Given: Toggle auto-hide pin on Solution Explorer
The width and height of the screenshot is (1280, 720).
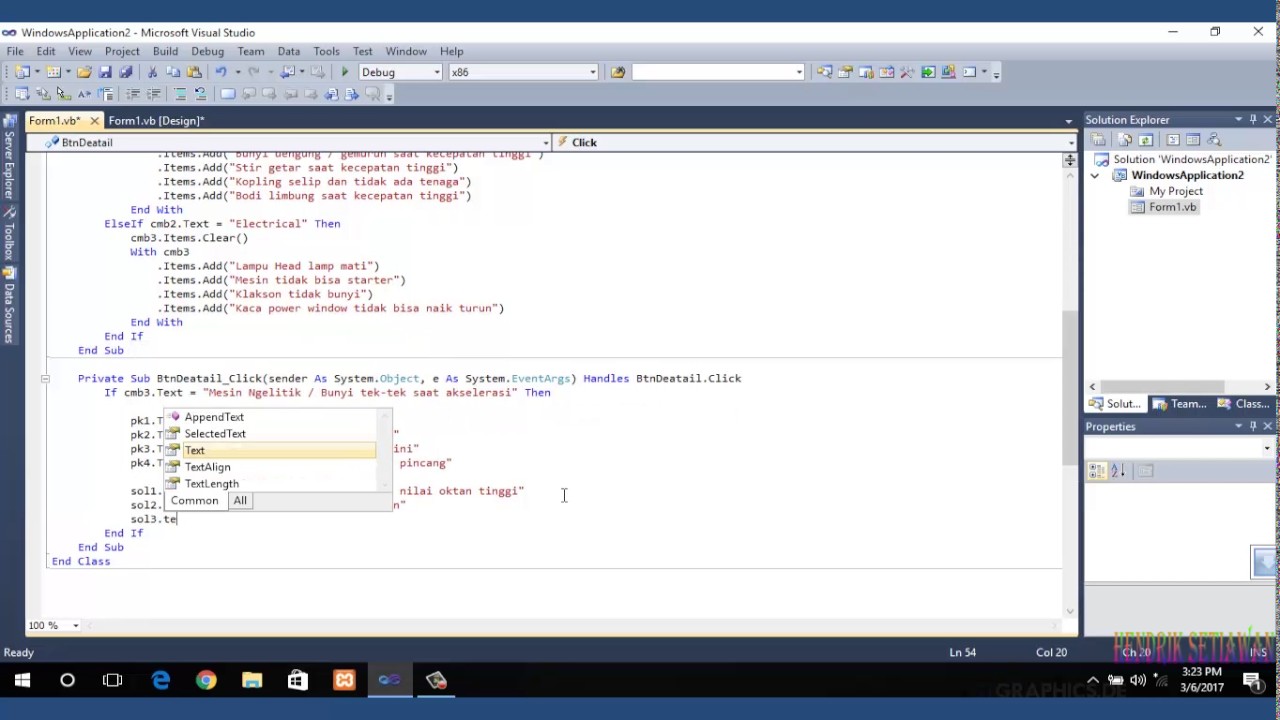Looking at the screenshot, I should point(1253,120).
